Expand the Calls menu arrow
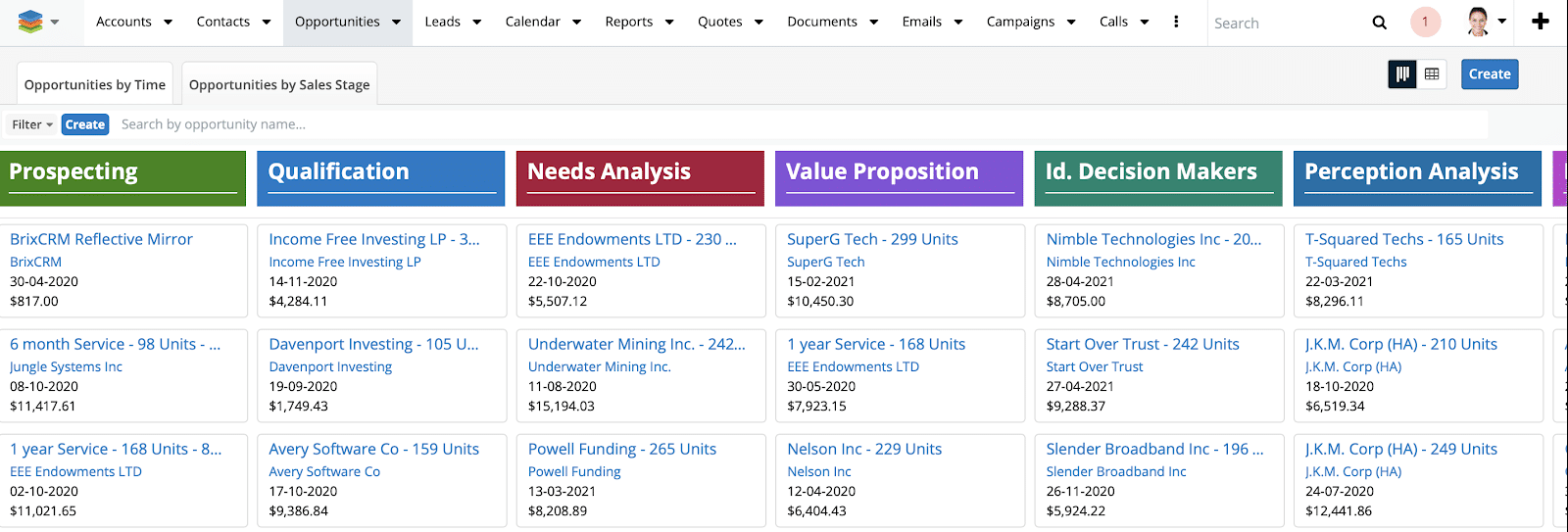Viewport: 1568px width, 532px height. [x=1144, y=22]
